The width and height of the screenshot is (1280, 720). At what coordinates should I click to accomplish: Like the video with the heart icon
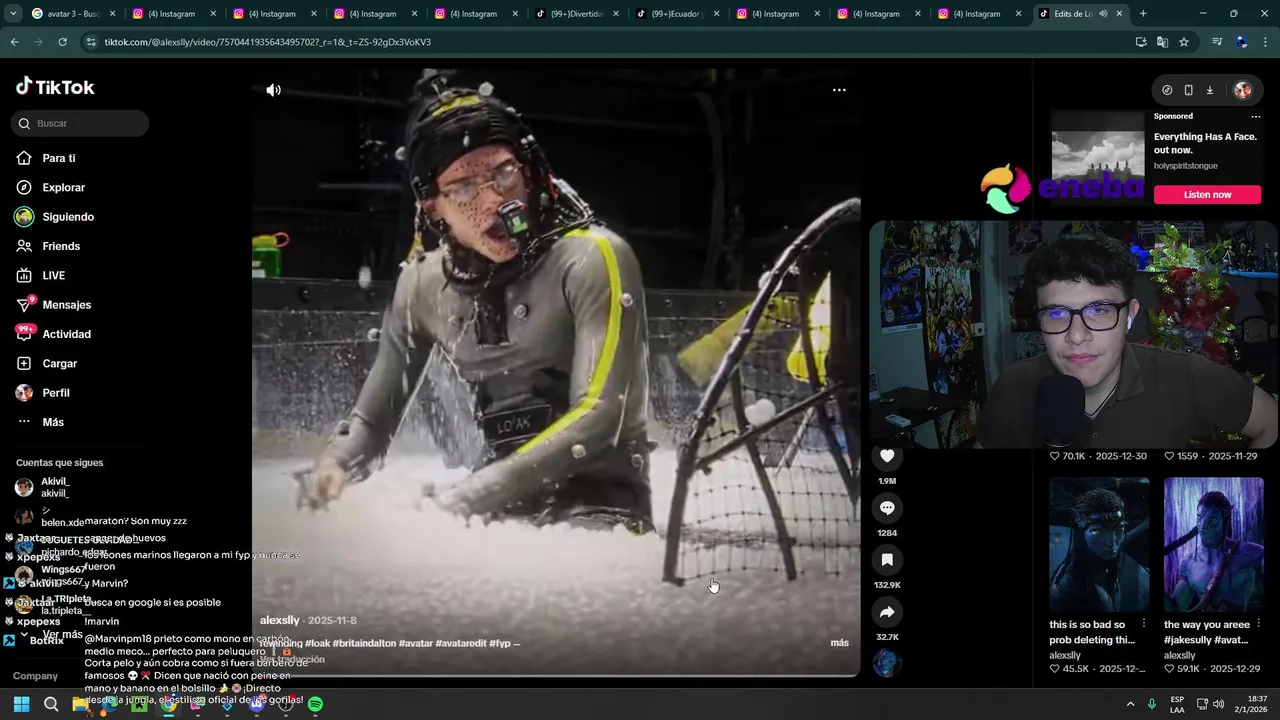(x=887, y=457)
